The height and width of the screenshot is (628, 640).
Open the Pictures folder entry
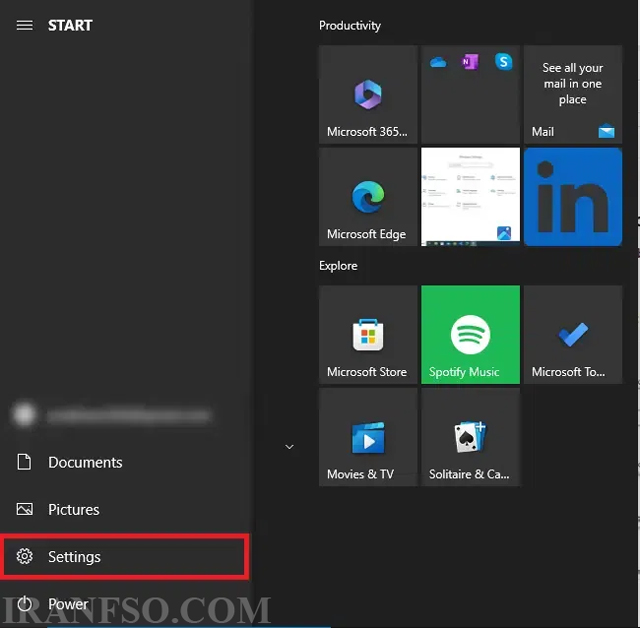click(124, 510)
